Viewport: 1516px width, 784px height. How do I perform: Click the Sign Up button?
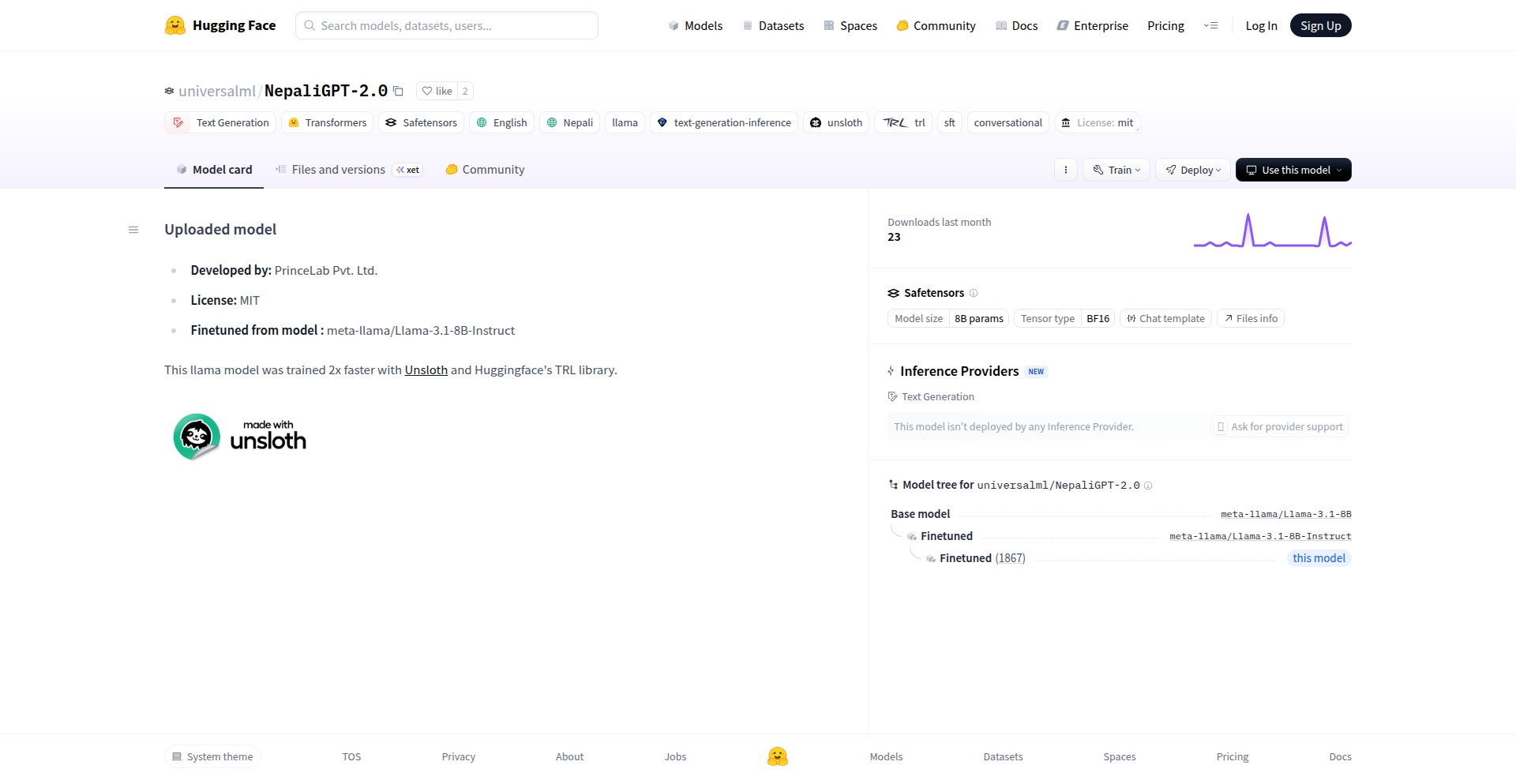click(x=1320, y=24)
